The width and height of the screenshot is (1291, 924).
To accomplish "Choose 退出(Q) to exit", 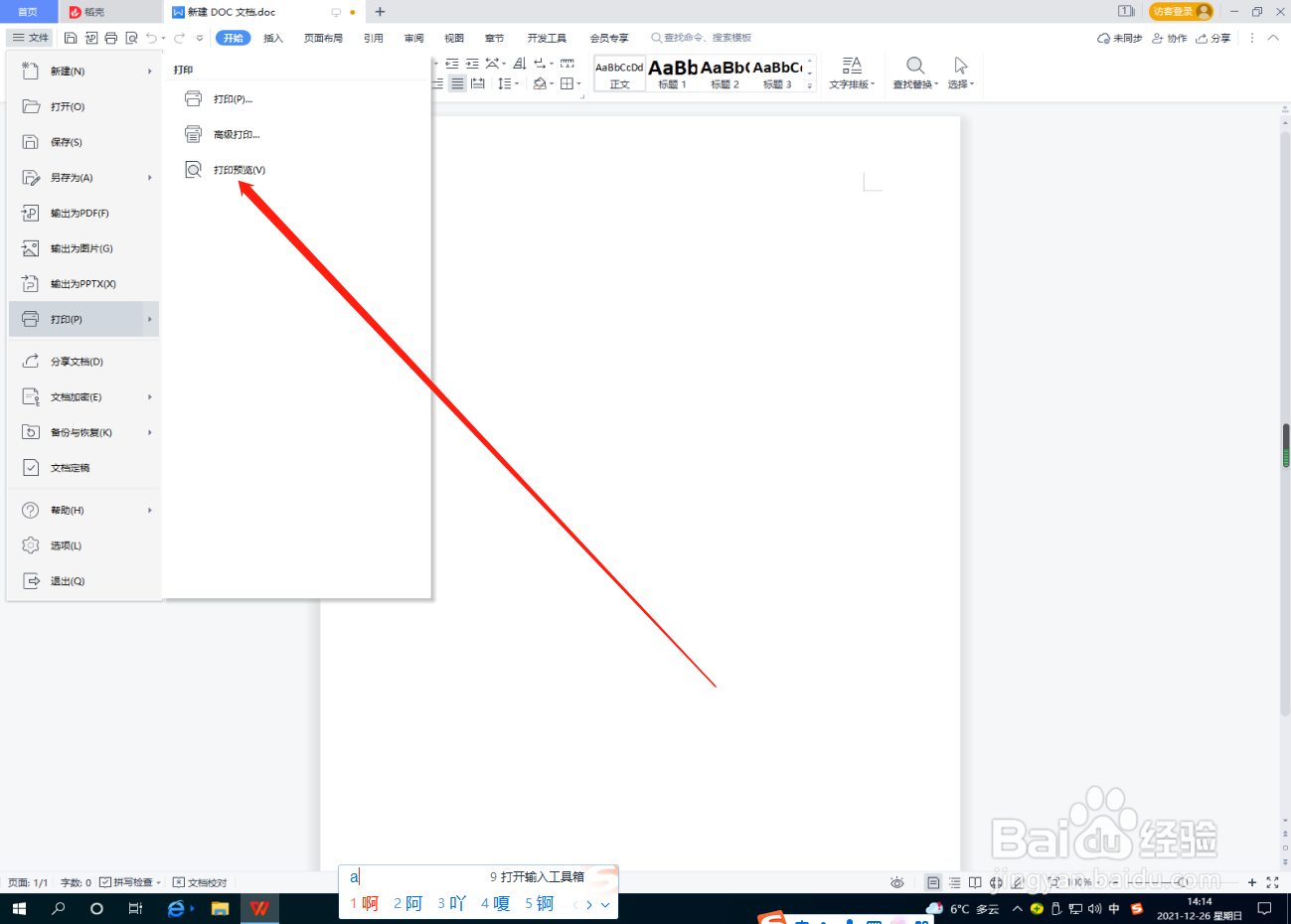I will pos(83,581).
